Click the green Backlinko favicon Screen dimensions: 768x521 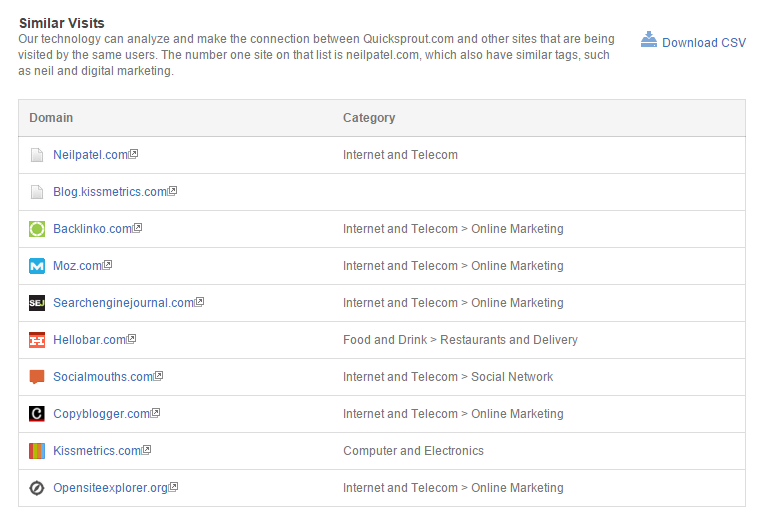tap(37, 229)
